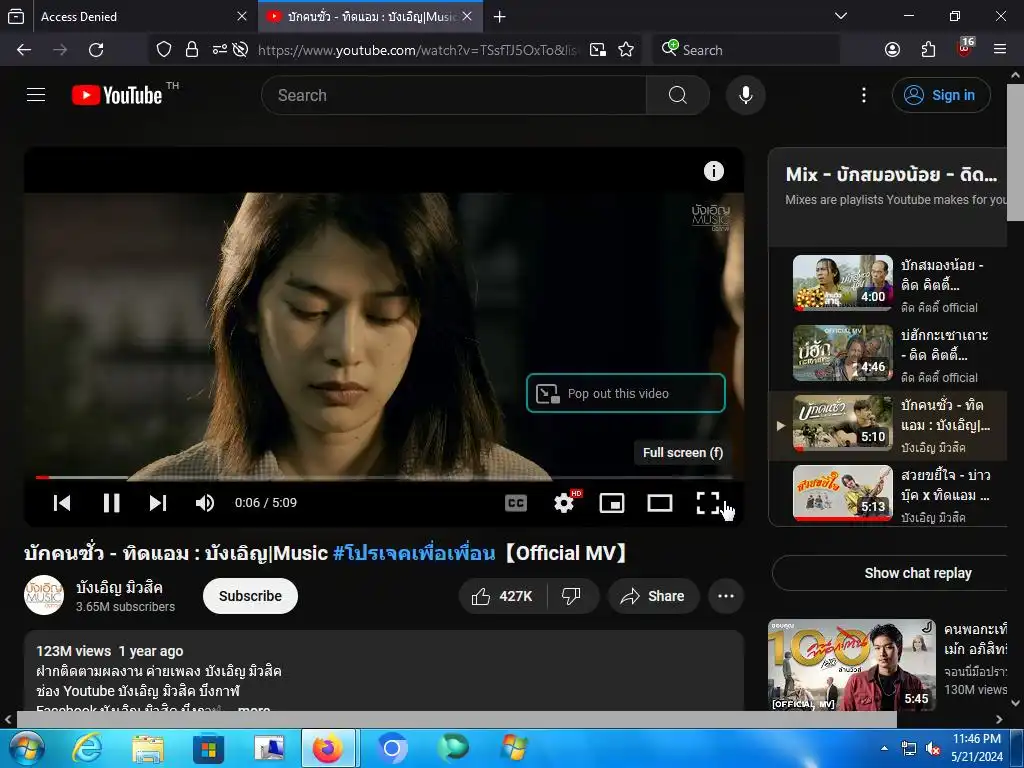The image size is (1024, 768).
Task: Toggle closed captions CC button
Action: click(516, 503)
